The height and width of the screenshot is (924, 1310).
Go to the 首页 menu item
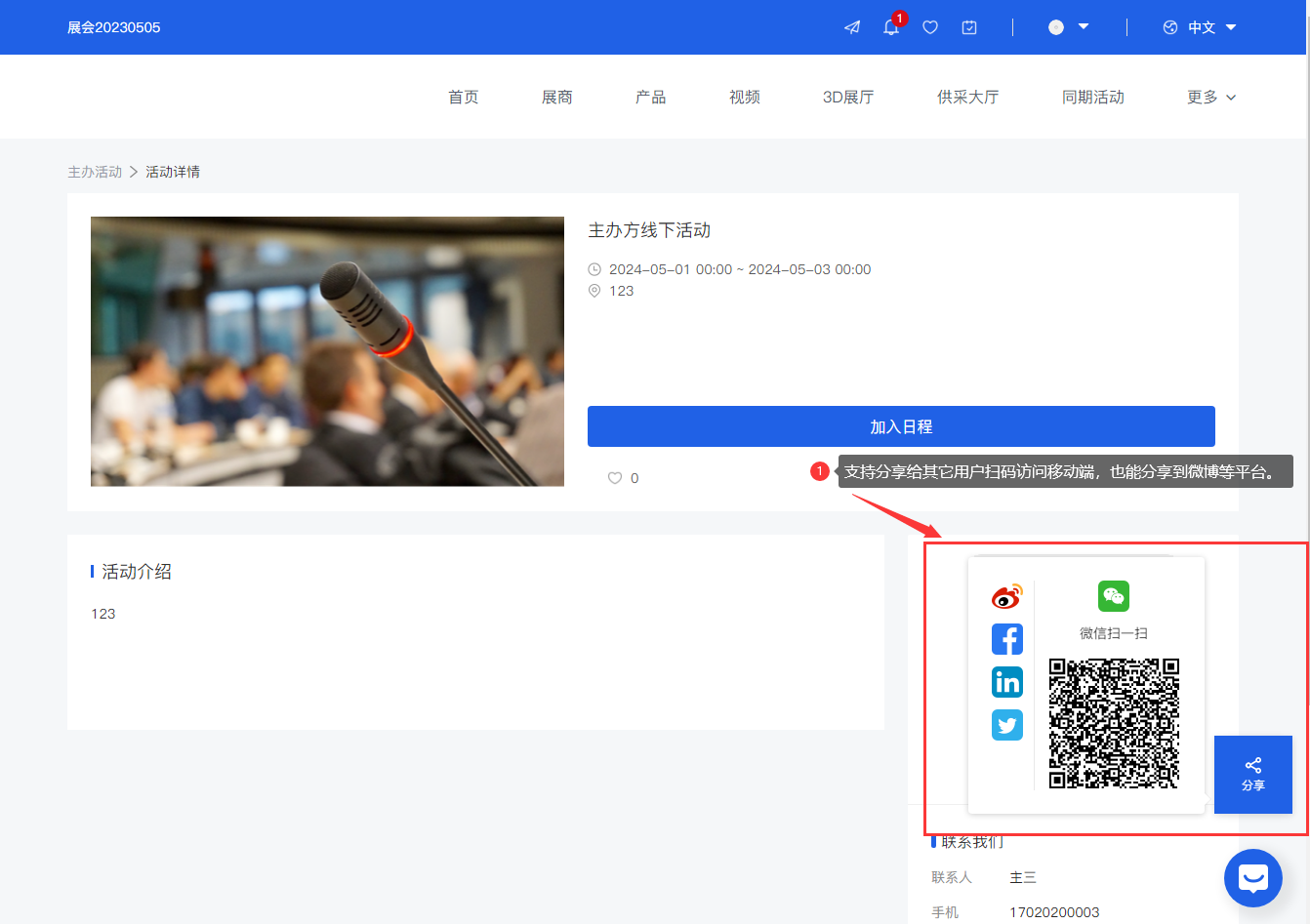click(x=463, y=97)
